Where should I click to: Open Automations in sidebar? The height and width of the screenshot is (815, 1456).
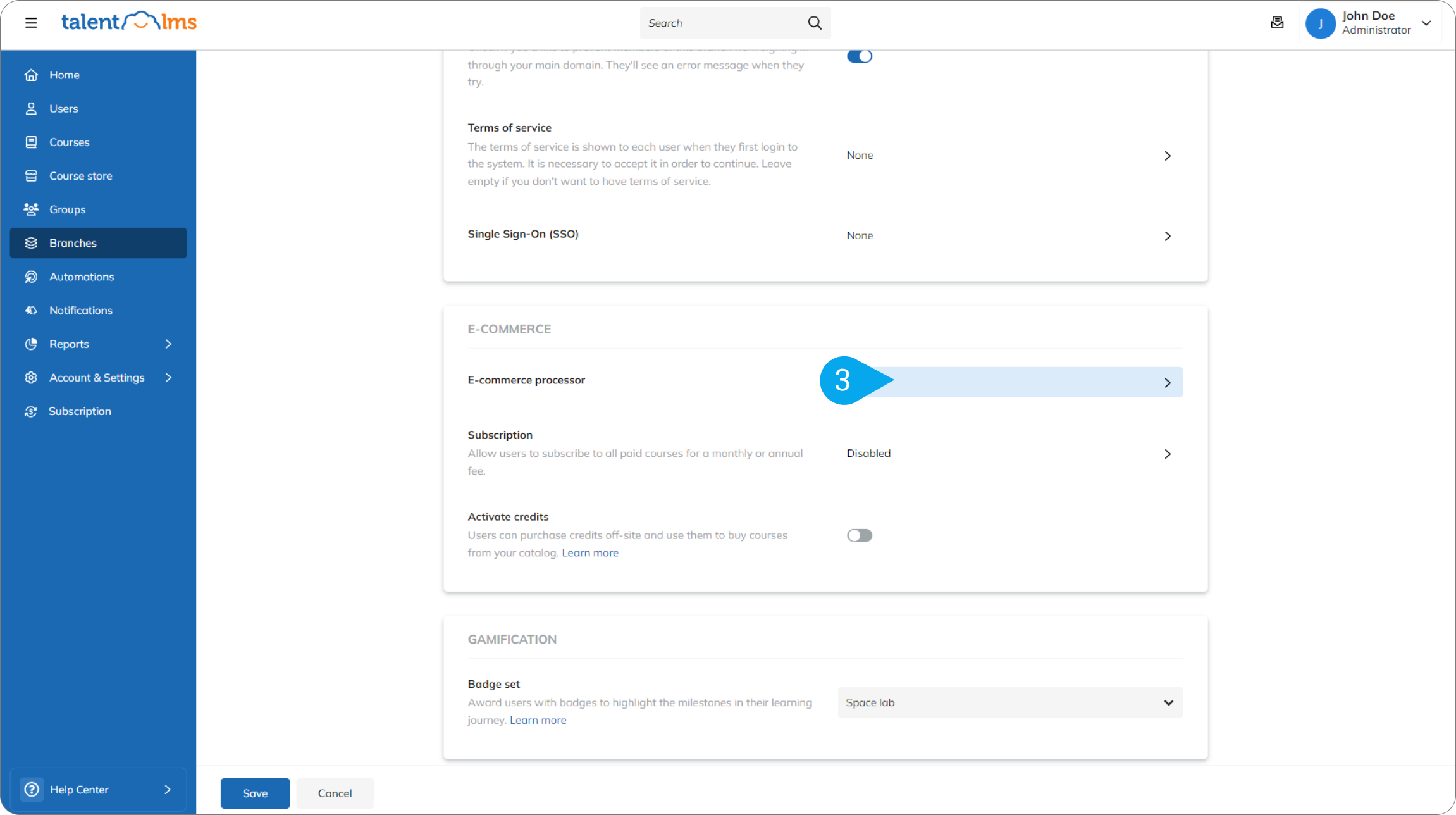98,277
